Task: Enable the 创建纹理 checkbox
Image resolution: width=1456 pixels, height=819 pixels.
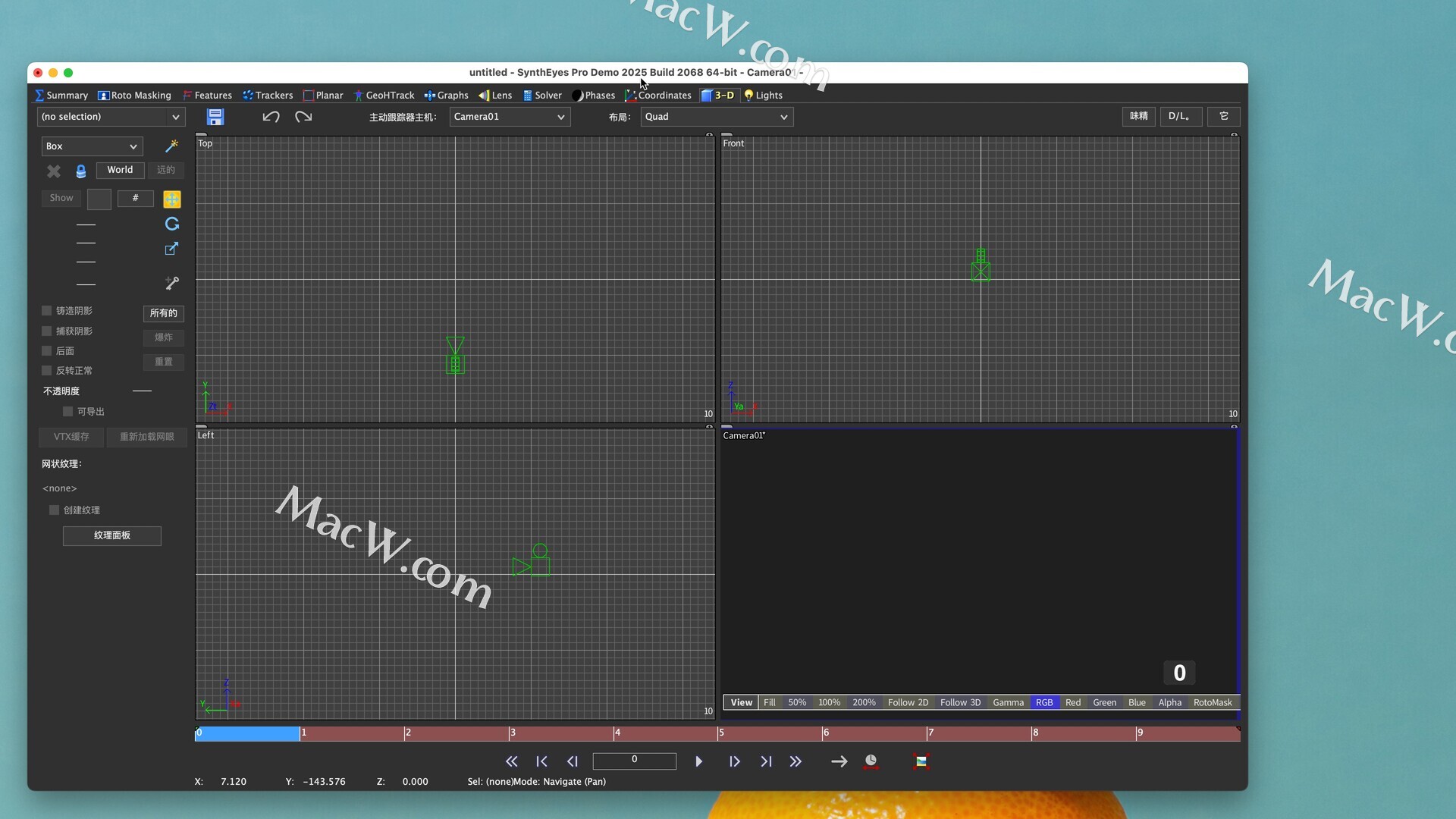Action: click(x=55, y=510)
